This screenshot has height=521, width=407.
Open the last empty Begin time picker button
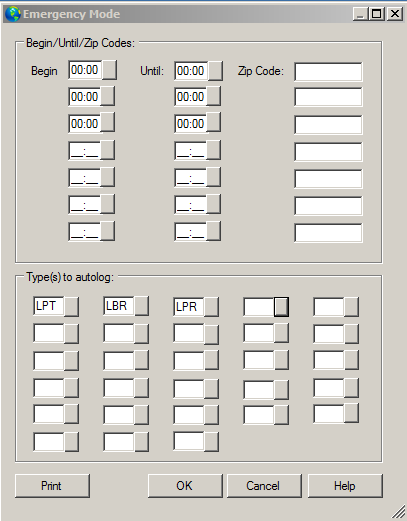click(107, 231)
